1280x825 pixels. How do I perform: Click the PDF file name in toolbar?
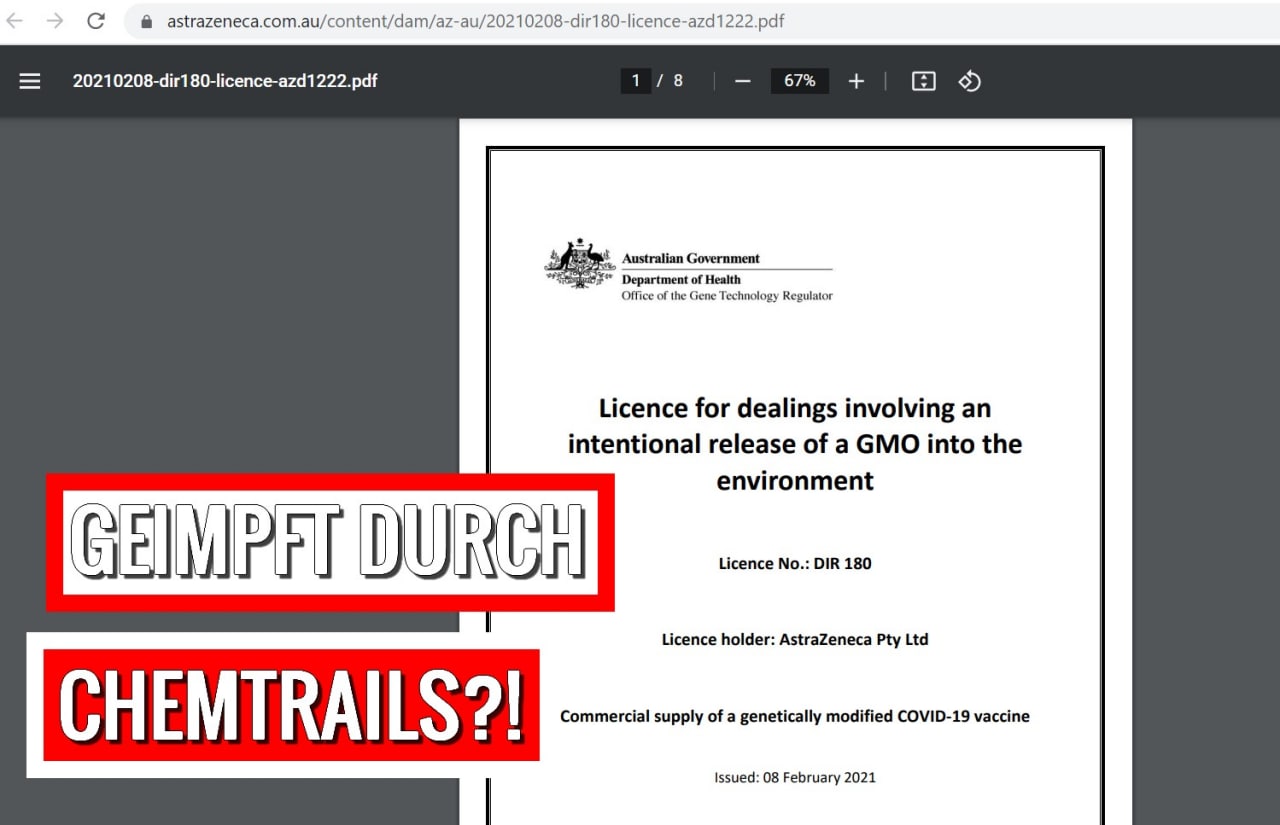pyautogui.click(x=225, y=81)
